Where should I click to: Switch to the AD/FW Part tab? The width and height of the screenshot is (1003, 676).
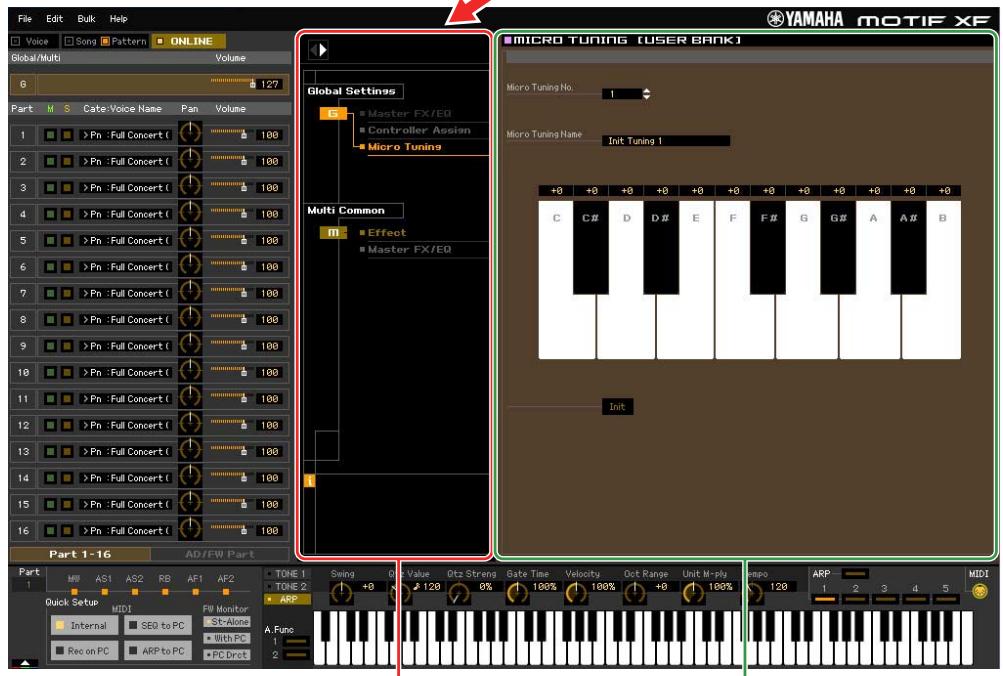(x=220, y=554)
